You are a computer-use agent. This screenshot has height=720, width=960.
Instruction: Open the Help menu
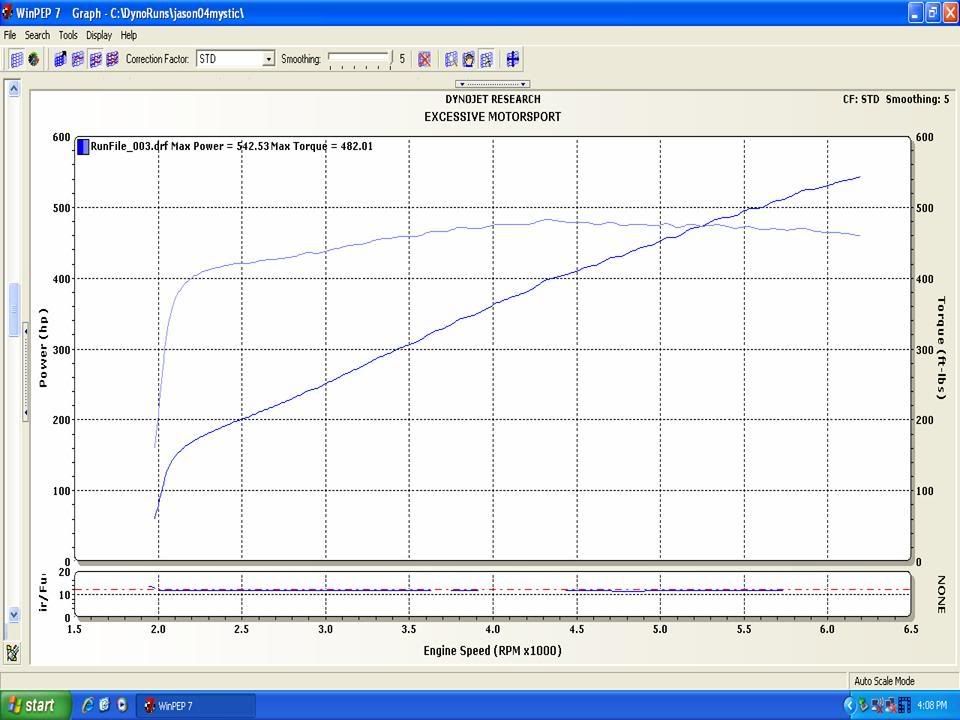pyautogui.click(x=129, y=35)
